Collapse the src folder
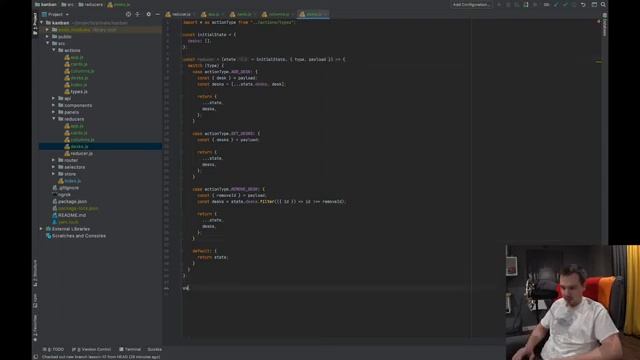The image size is (640, 360). tap(47, 43)
